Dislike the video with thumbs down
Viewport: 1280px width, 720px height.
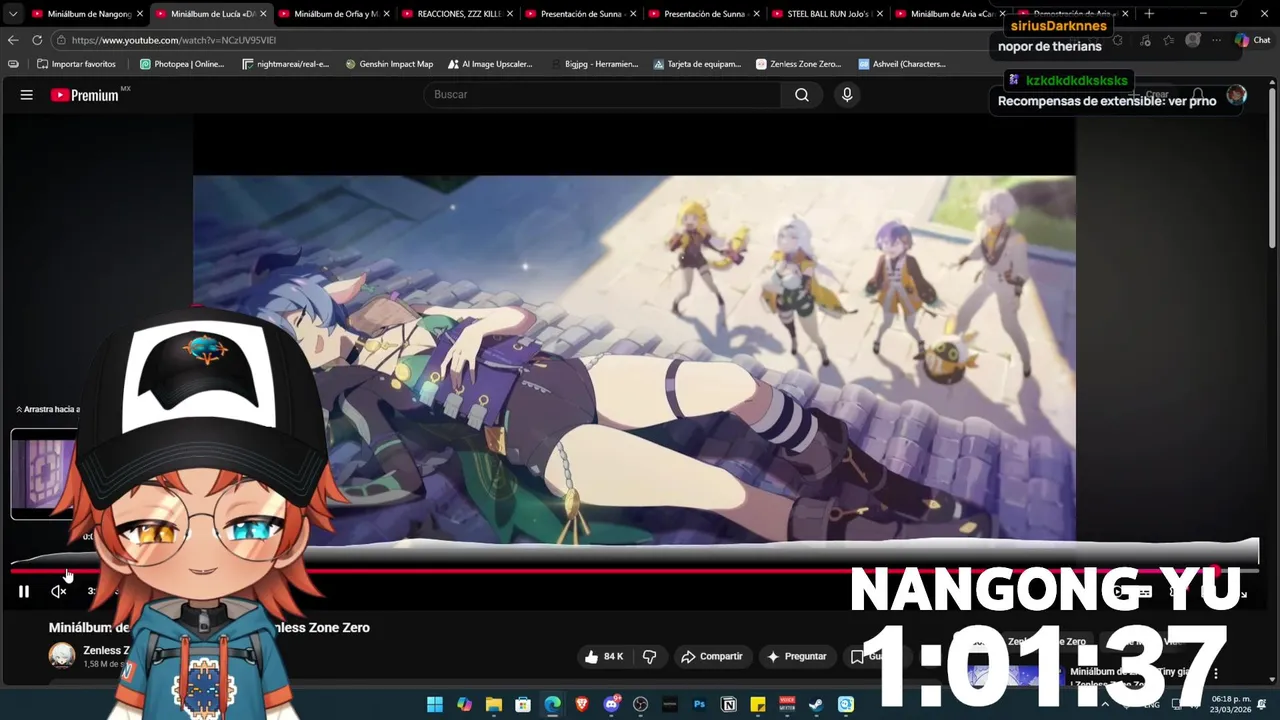pyautogui.click(x=649, y=656)
